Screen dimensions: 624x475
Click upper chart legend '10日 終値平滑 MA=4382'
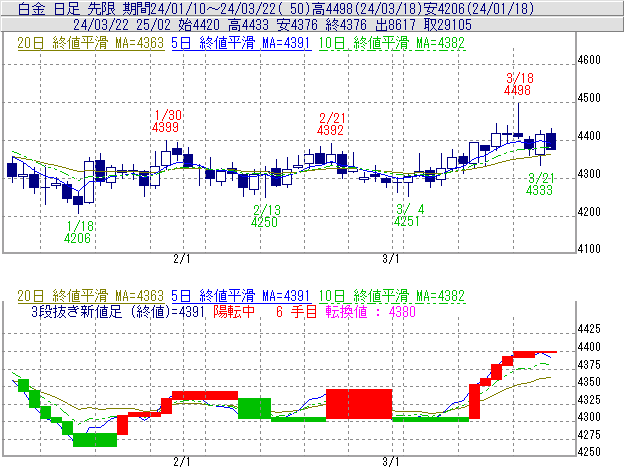(x=392, y=43)
